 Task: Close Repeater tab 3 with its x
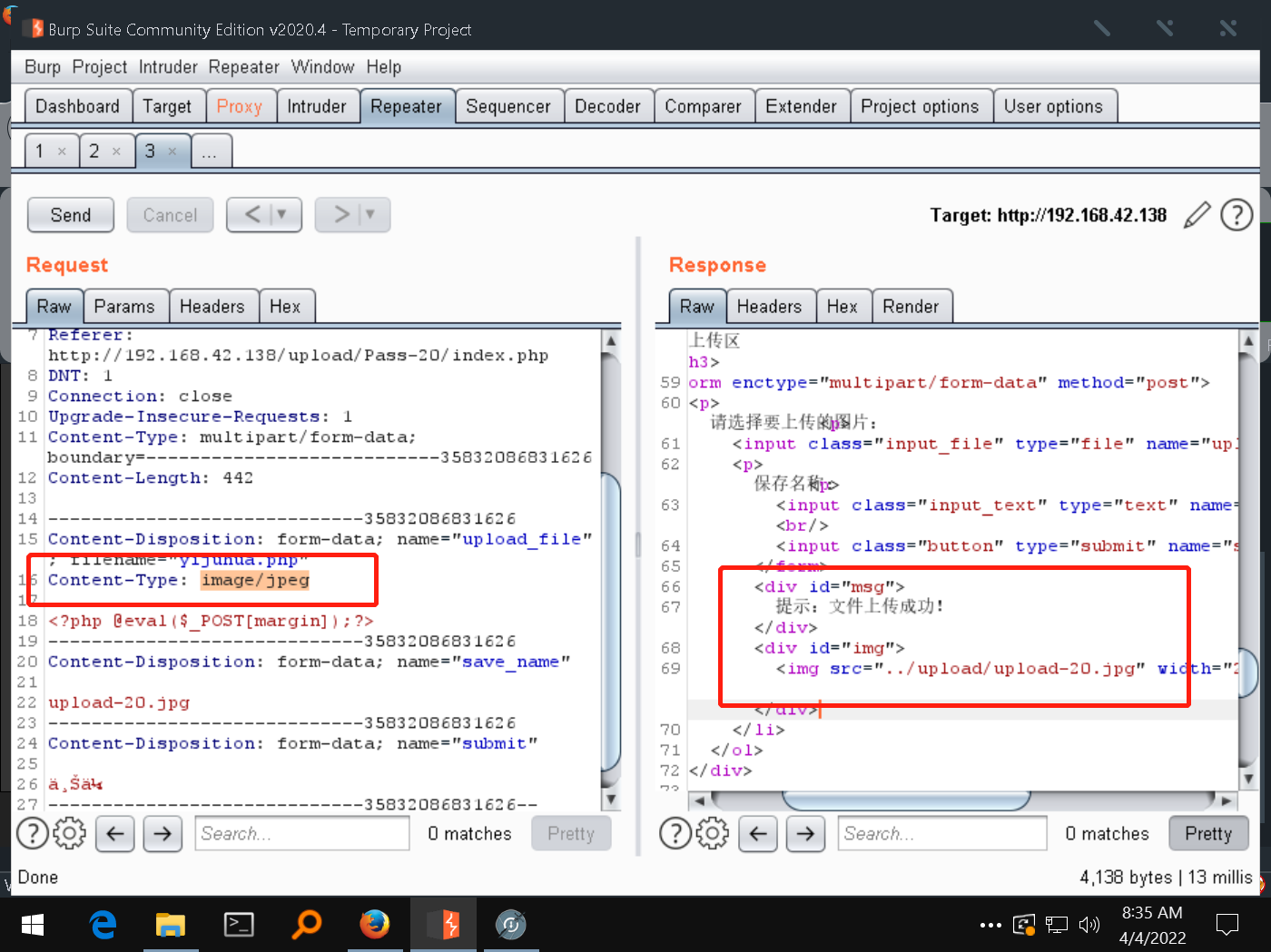pyautogui.click(x=172, y=152)
